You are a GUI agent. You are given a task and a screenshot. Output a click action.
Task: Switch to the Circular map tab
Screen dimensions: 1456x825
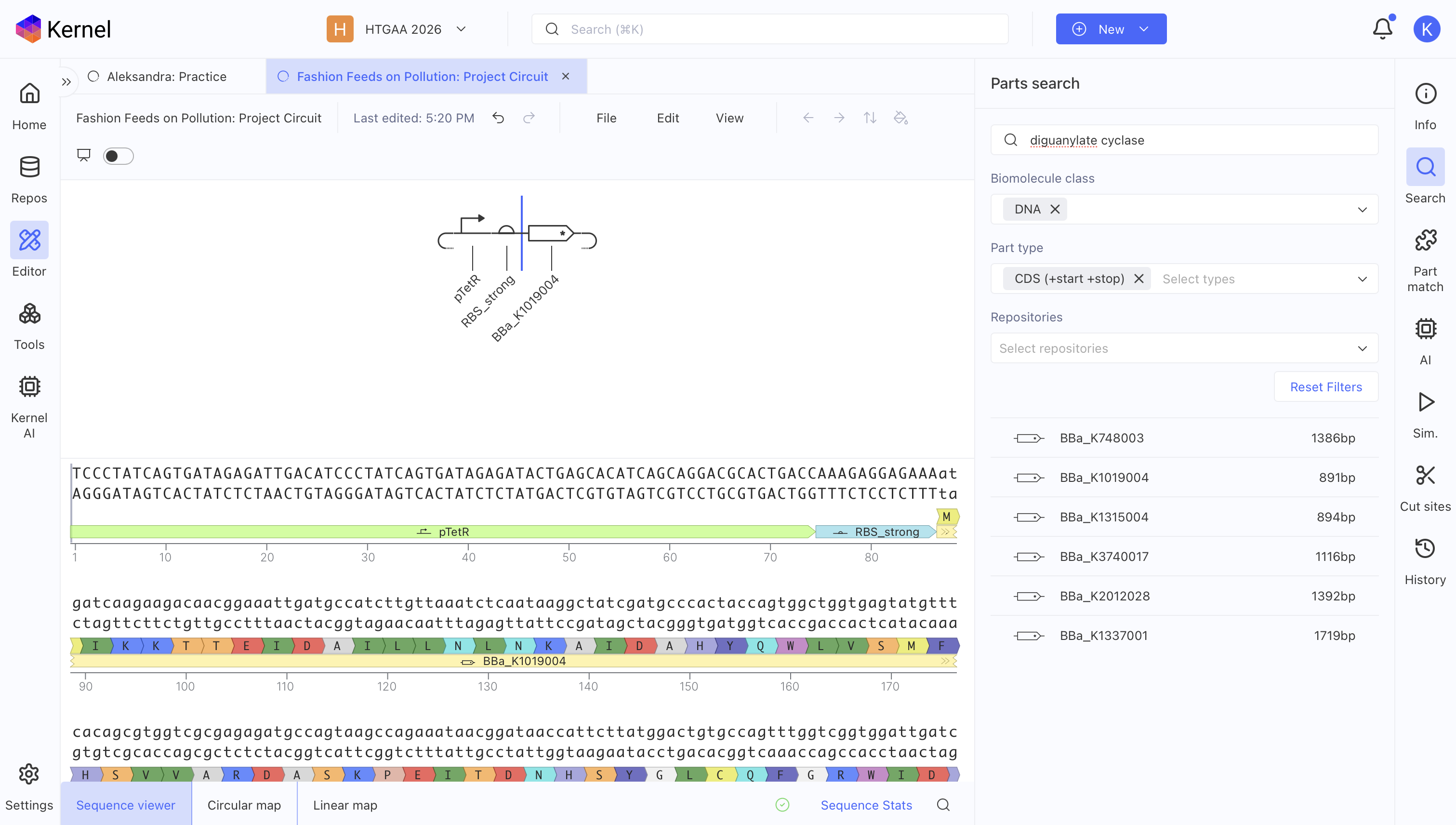click(x=244, y=805)
